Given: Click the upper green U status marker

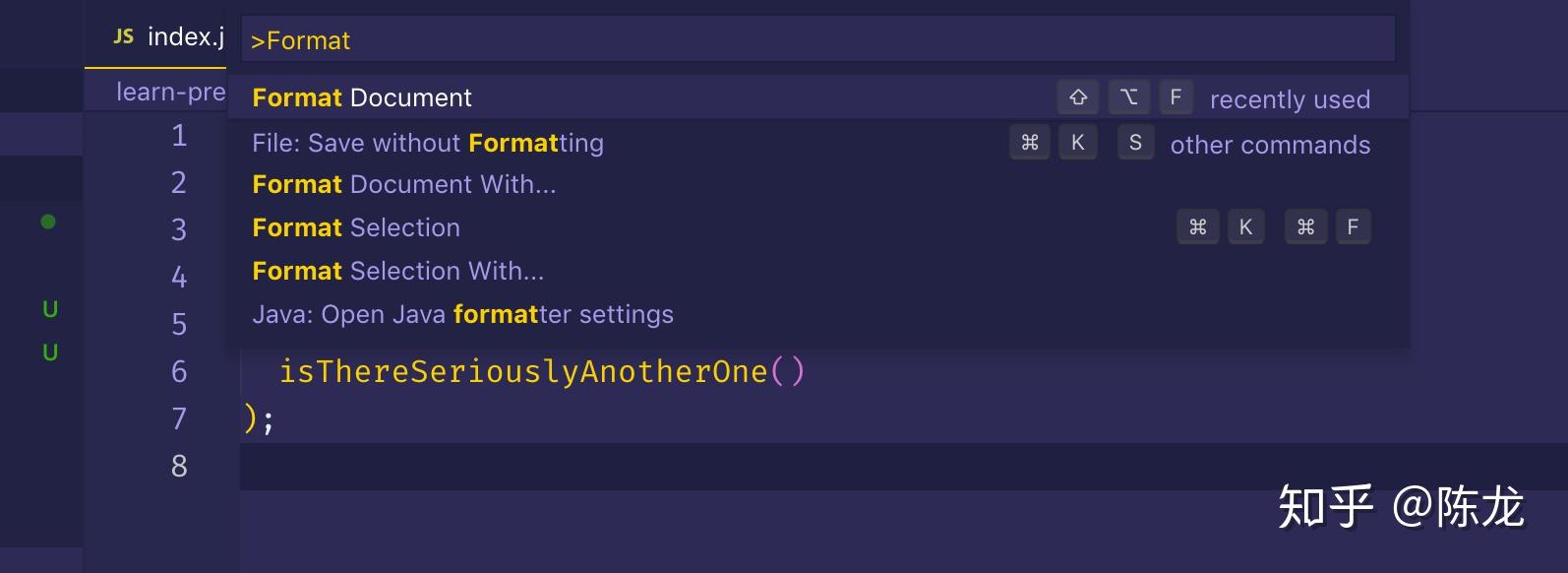Looking at the screenshot, I should pyautogui.click(x=50, y=309).
